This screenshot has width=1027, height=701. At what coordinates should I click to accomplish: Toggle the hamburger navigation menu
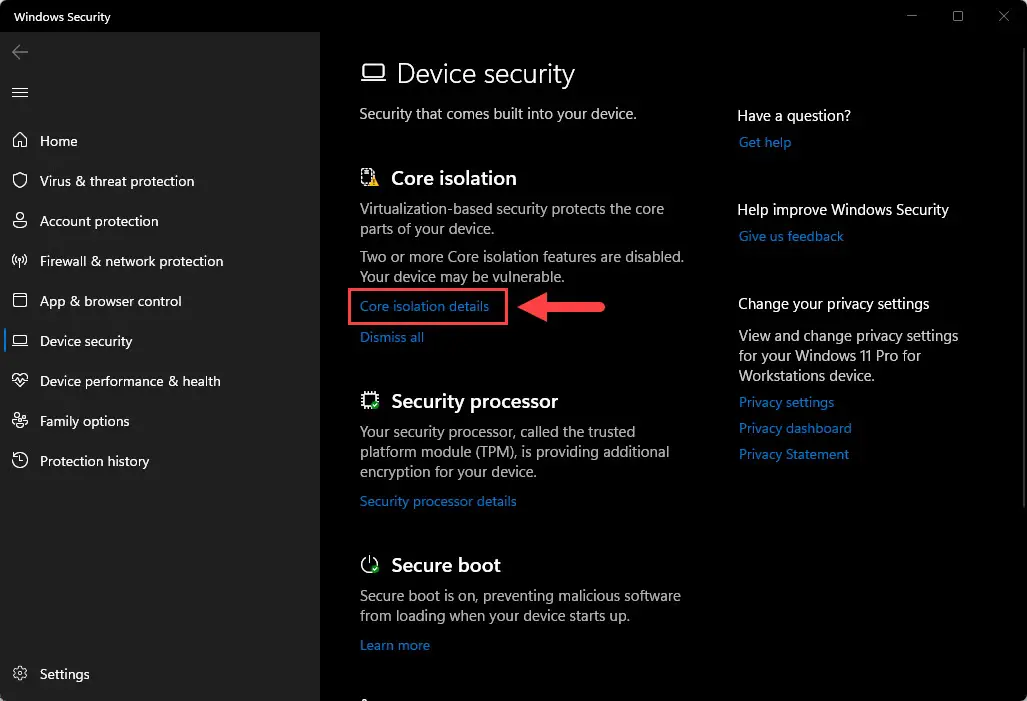(20, 92)
